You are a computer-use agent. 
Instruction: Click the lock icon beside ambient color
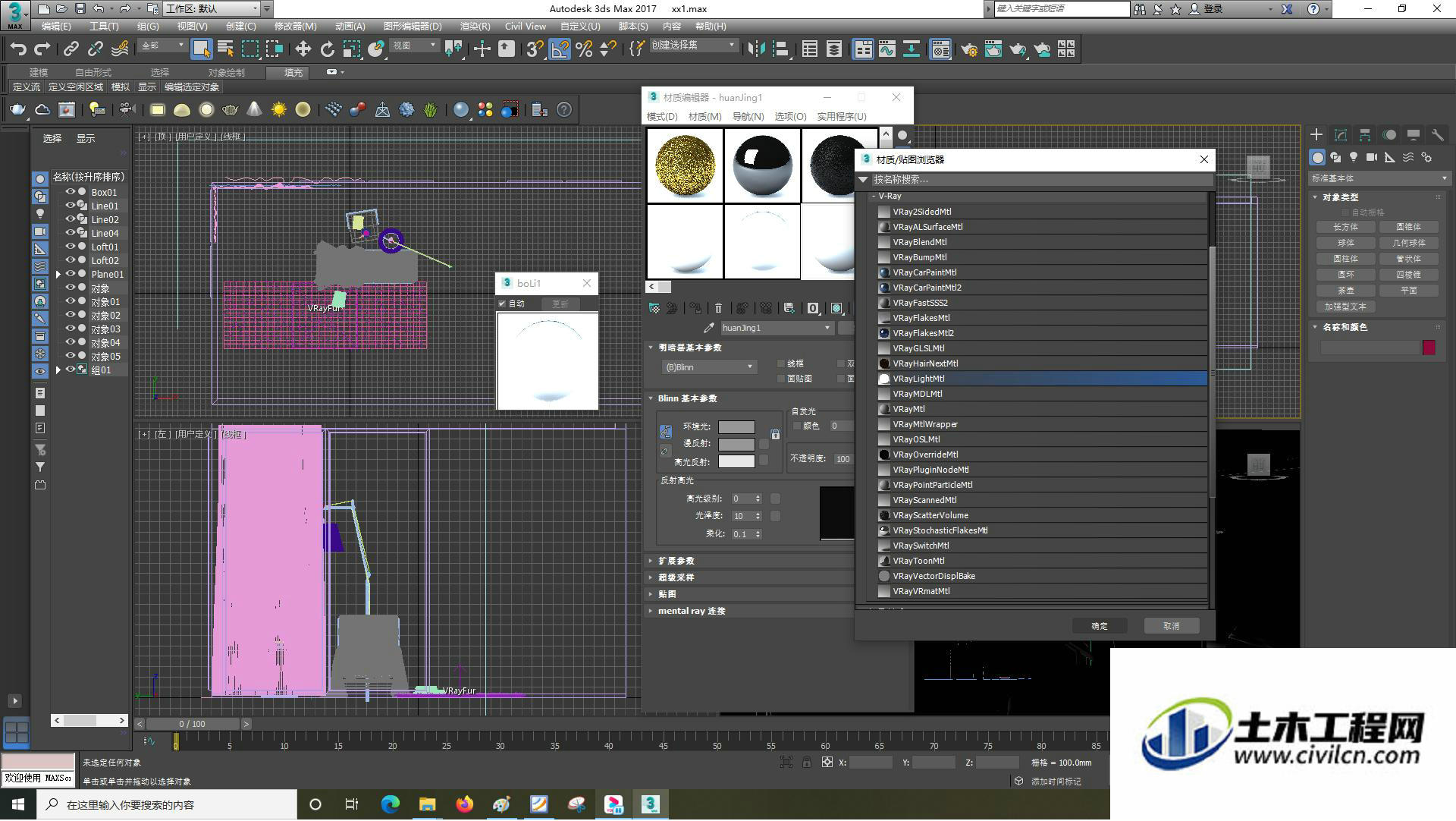775,435
